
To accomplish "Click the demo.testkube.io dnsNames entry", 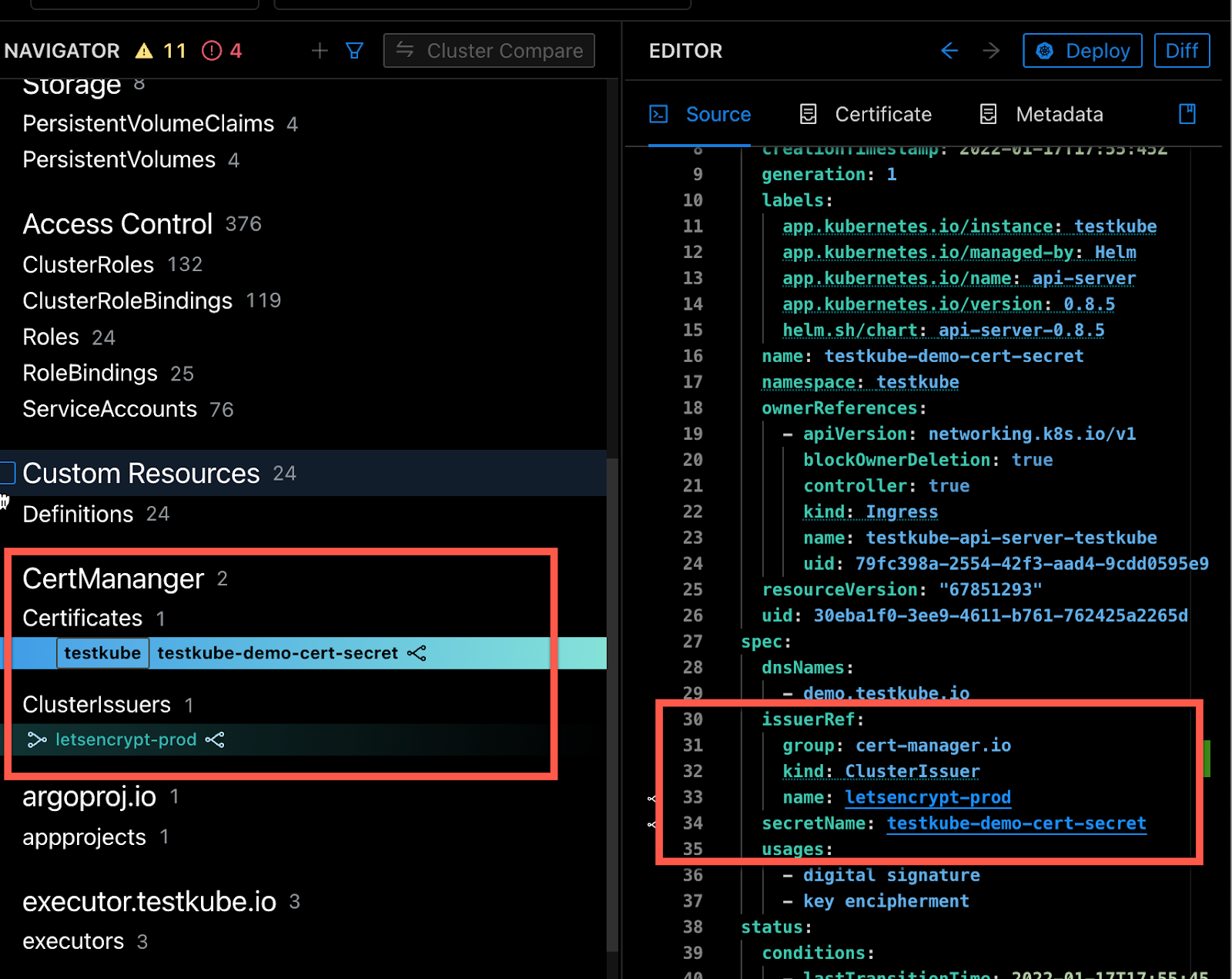I will [886, 693].
